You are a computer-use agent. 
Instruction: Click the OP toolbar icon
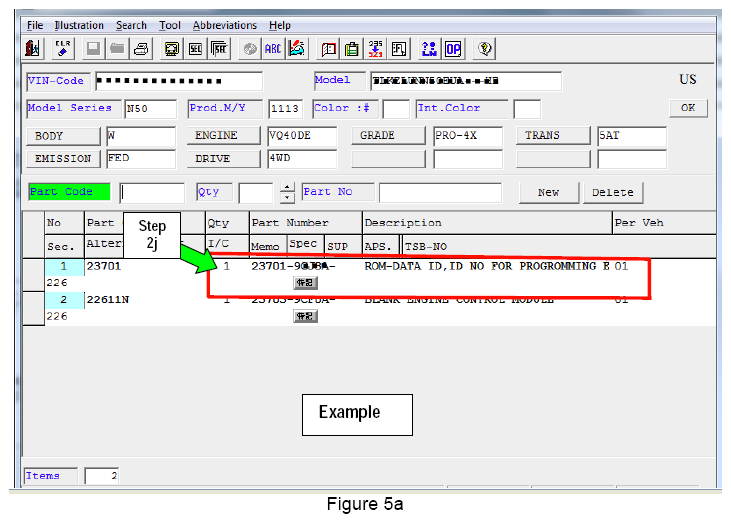(453, 48)
